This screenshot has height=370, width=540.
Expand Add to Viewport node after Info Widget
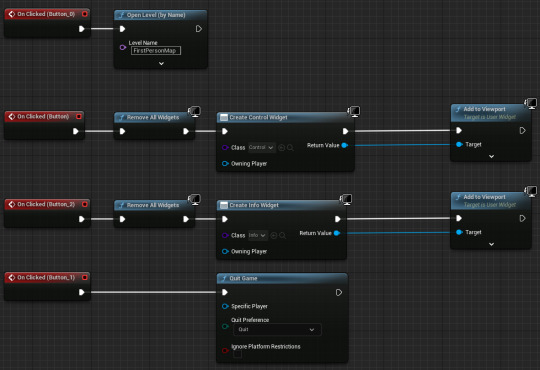coord(491,244)
